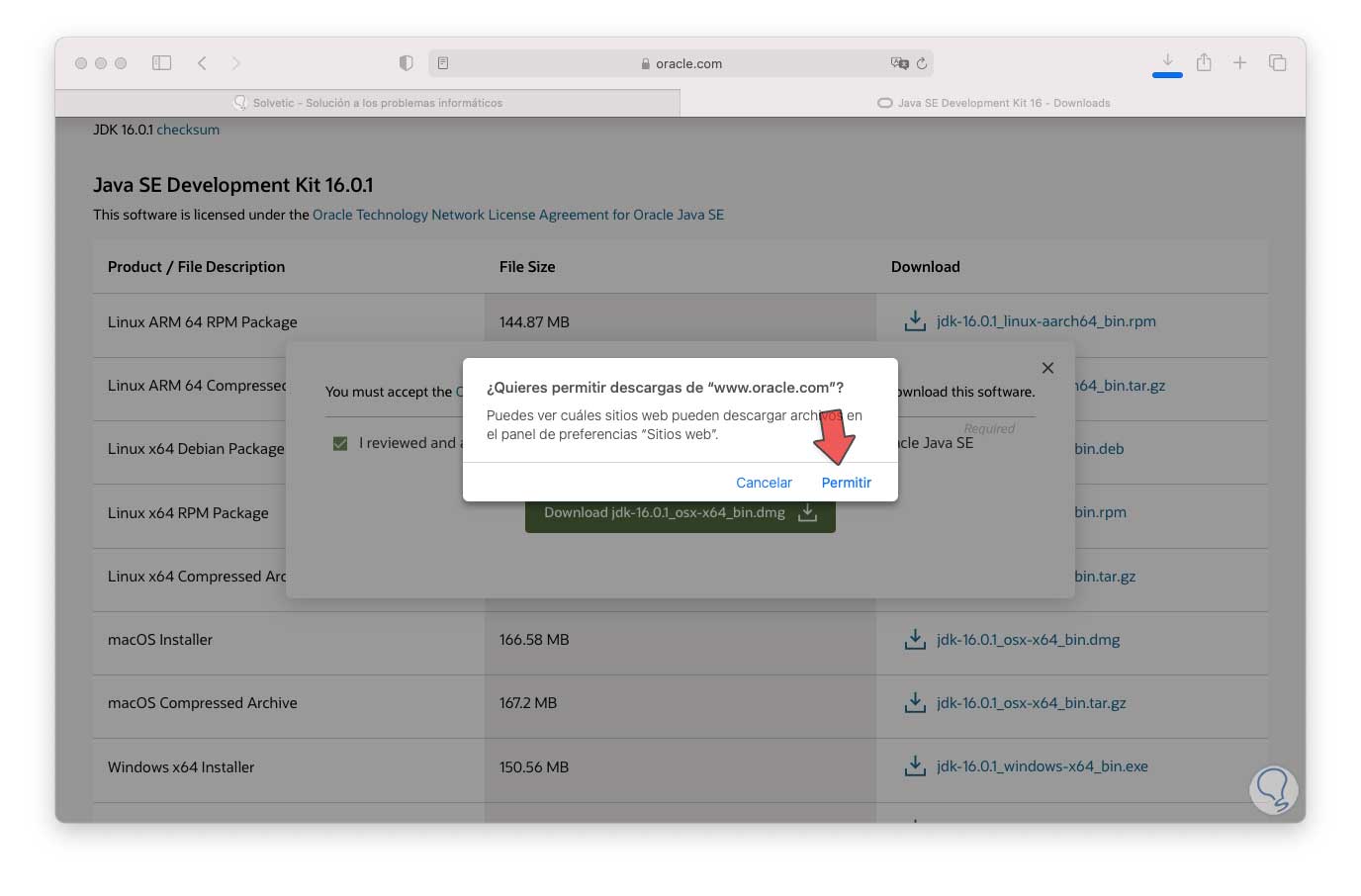Click the Download jdk-16.0.1_osx-x64_bin.dmg button
Screen dimensions: 1361x896
click(x=680, y=513)
